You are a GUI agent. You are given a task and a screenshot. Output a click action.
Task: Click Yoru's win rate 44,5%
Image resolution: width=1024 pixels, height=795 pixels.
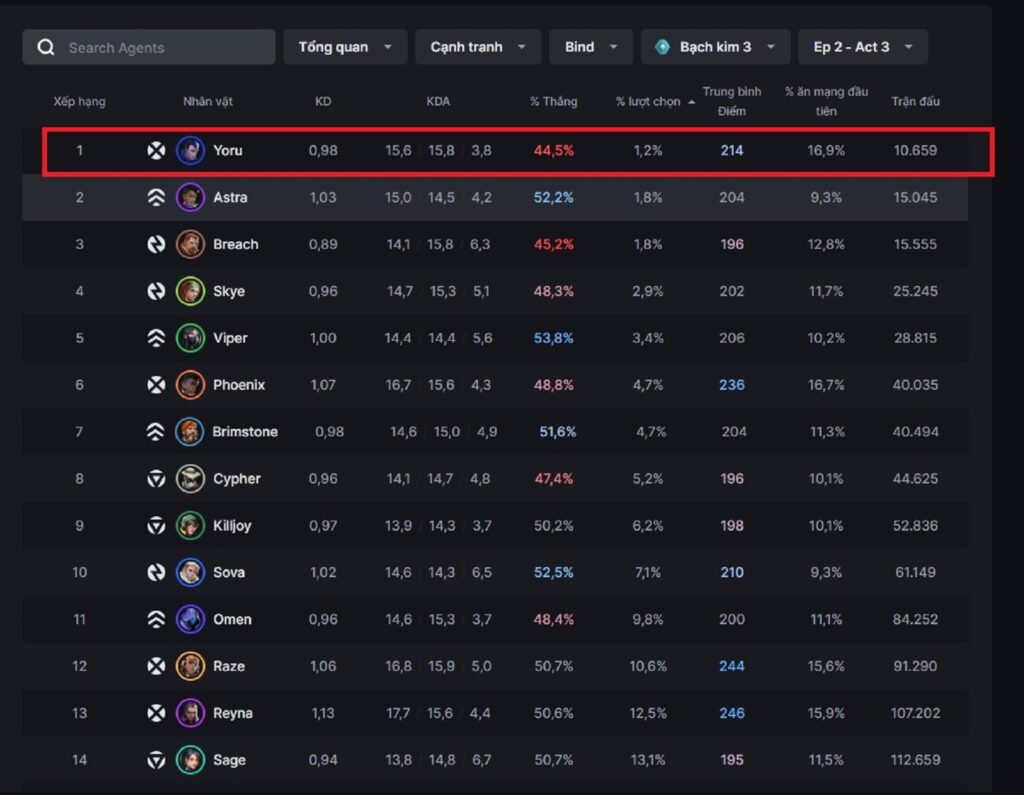[x=554, y=151]
